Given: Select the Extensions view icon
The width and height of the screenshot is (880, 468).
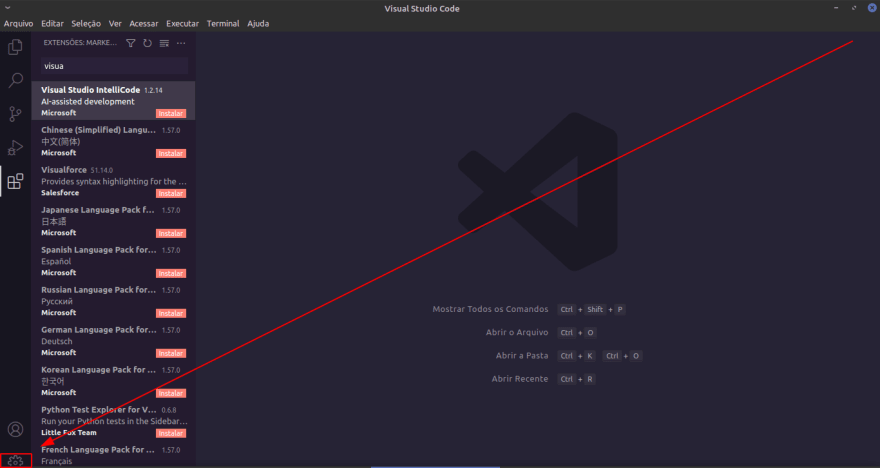Looking at the screenshot, I should [15, 181].
